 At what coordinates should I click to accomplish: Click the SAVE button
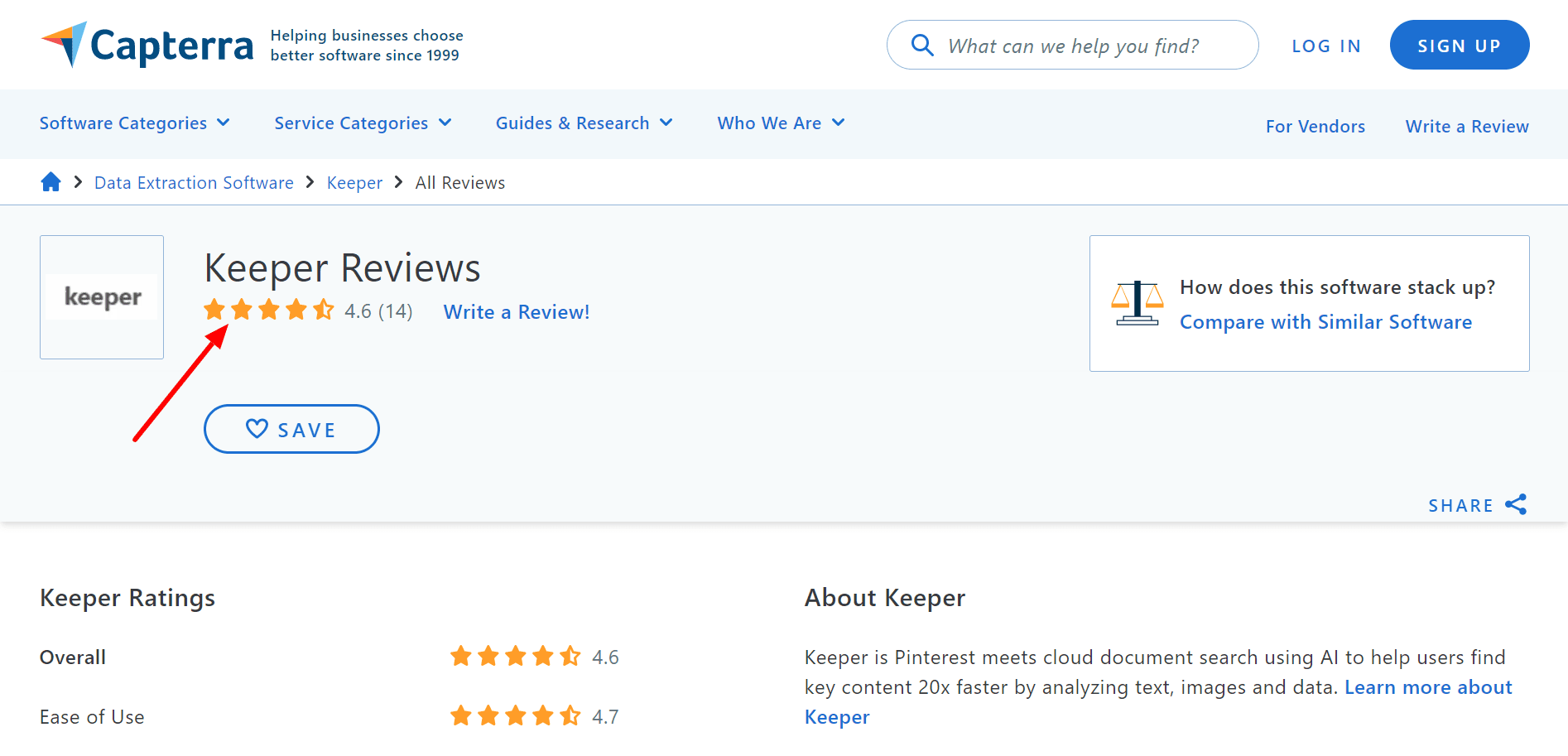click(291, 429)
